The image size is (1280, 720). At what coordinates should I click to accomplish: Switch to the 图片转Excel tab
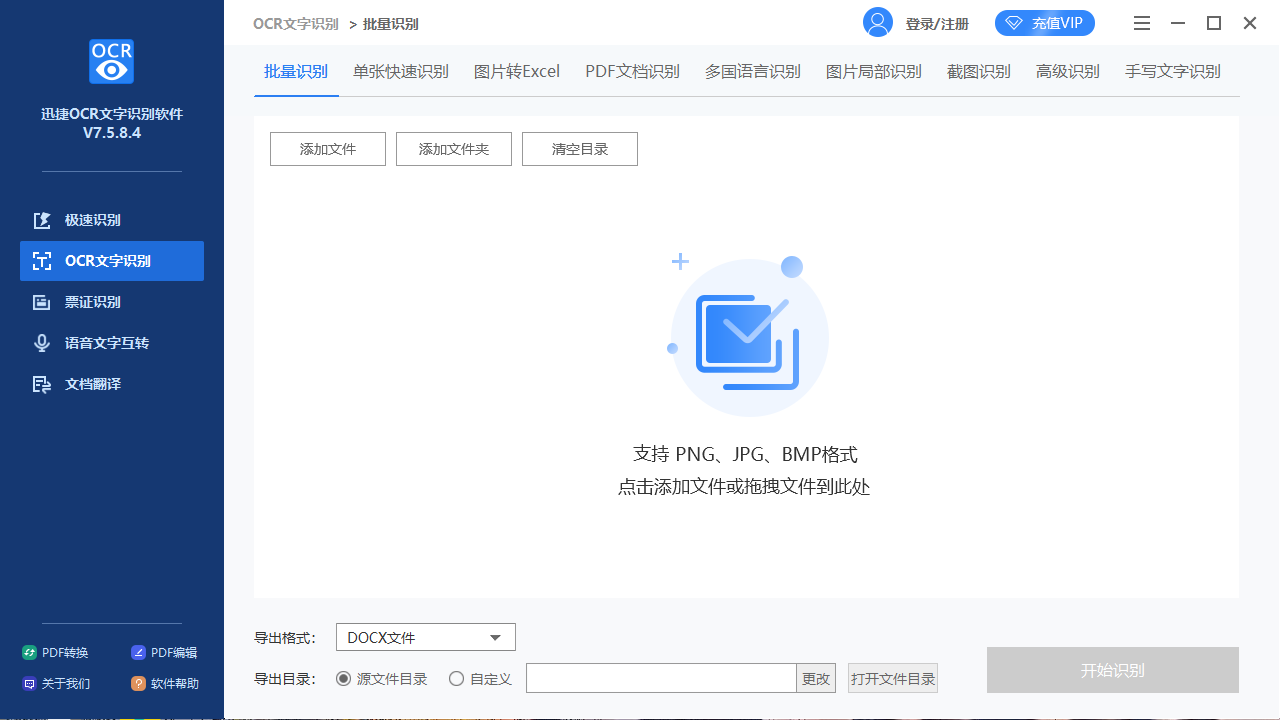click(516, 72)
